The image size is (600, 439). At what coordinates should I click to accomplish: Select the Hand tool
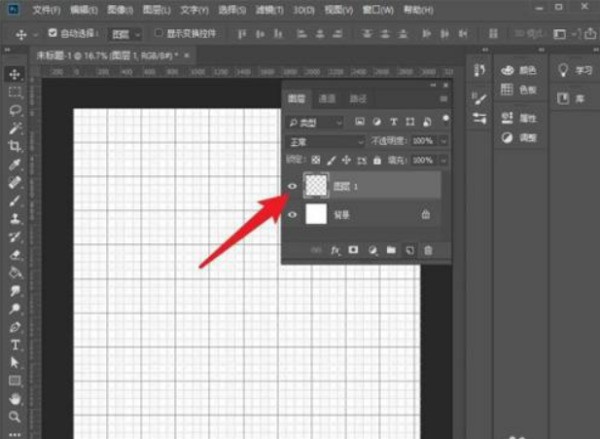[15, 399]
